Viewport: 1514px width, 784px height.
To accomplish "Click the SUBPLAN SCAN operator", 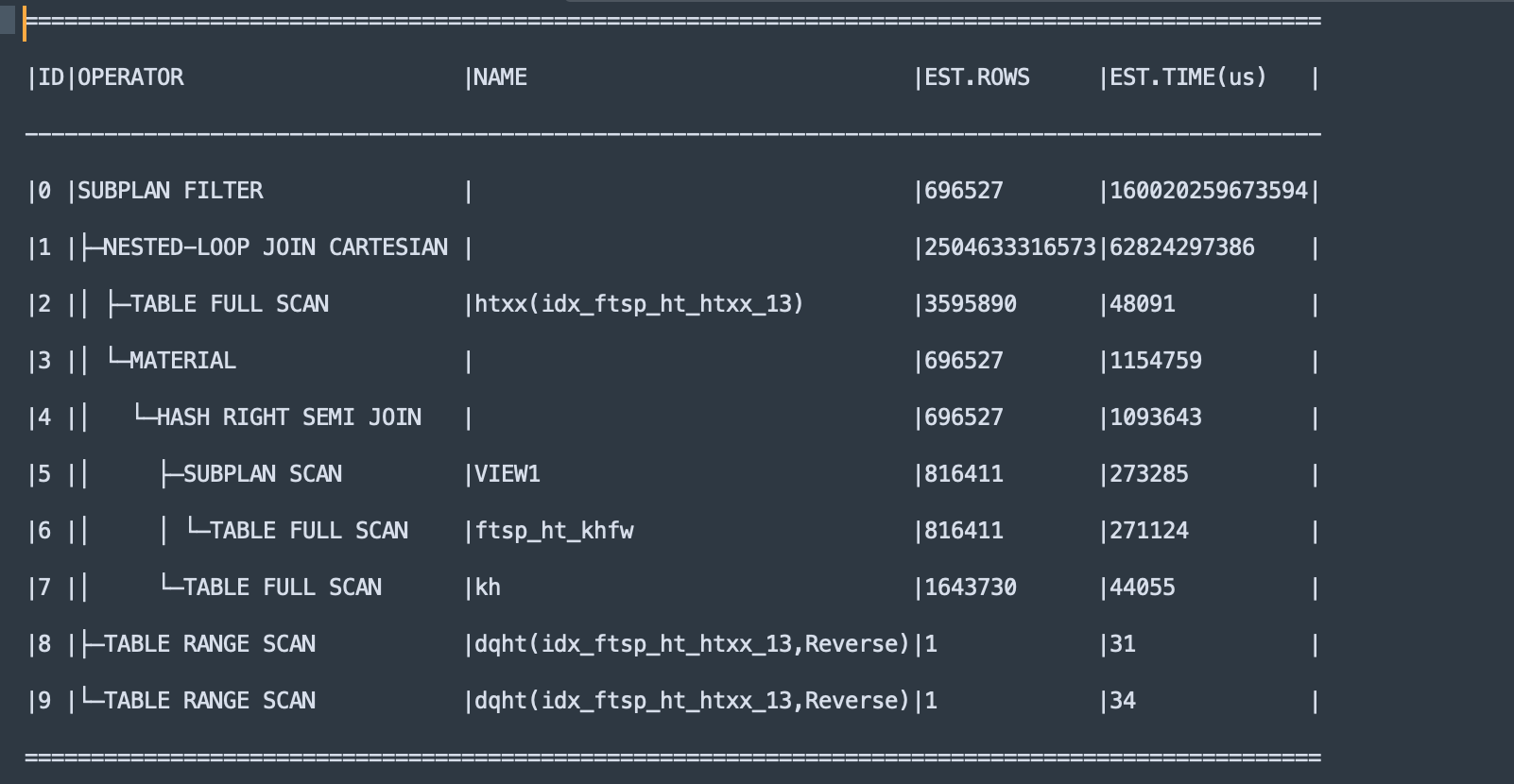I will pos(263,474).
